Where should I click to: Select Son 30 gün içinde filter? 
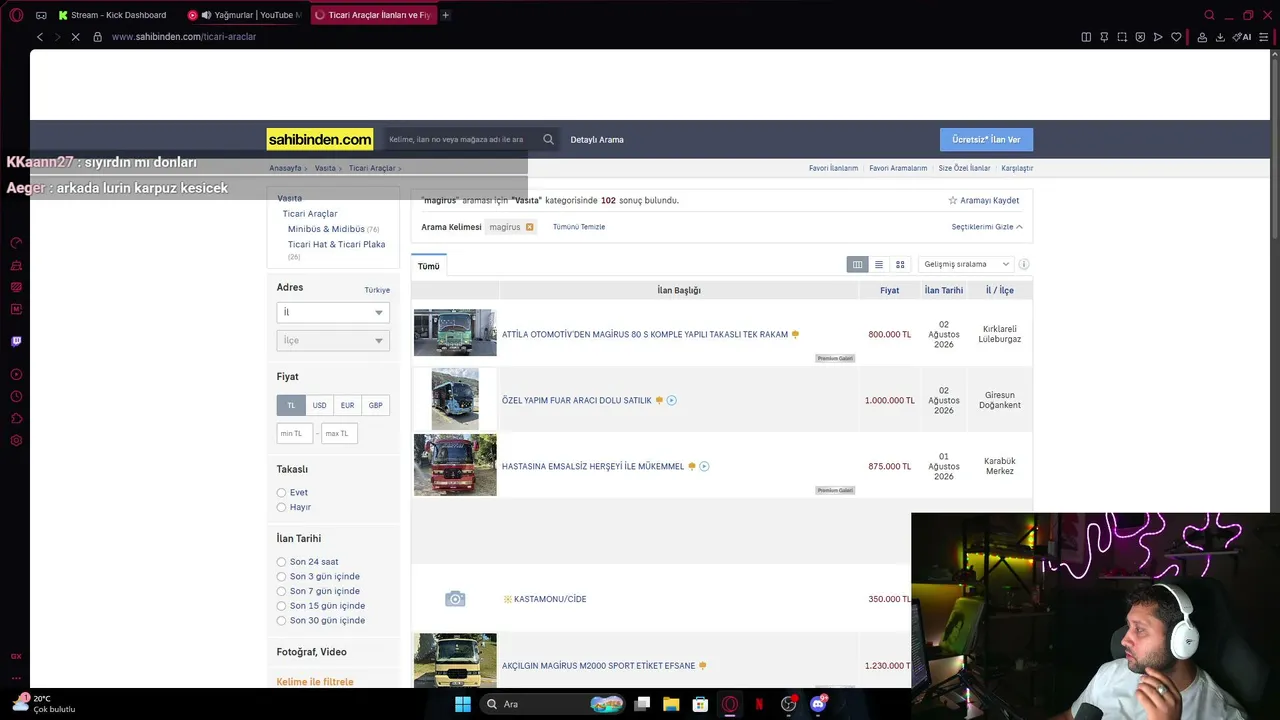point(281,620)
